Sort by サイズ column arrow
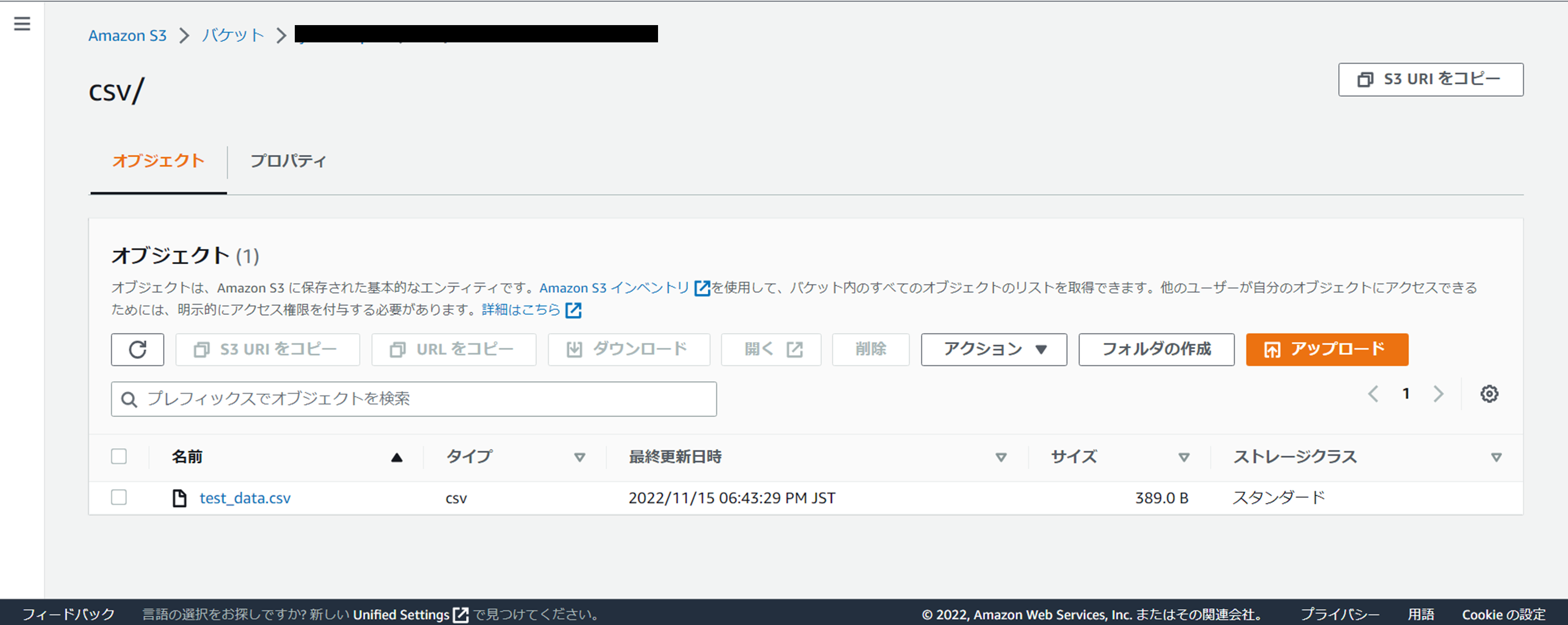Screen dimensions: 1568x625 (x=1184, y=458)
